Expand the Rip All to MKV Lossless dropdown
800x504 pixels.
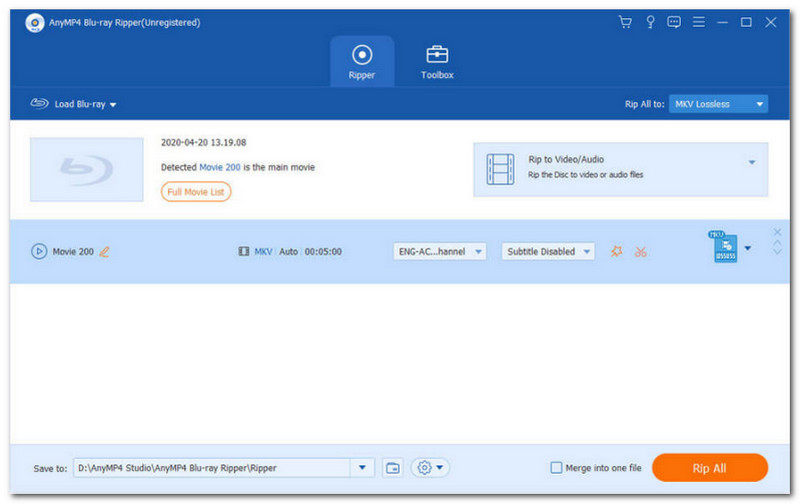coord(718,104)
